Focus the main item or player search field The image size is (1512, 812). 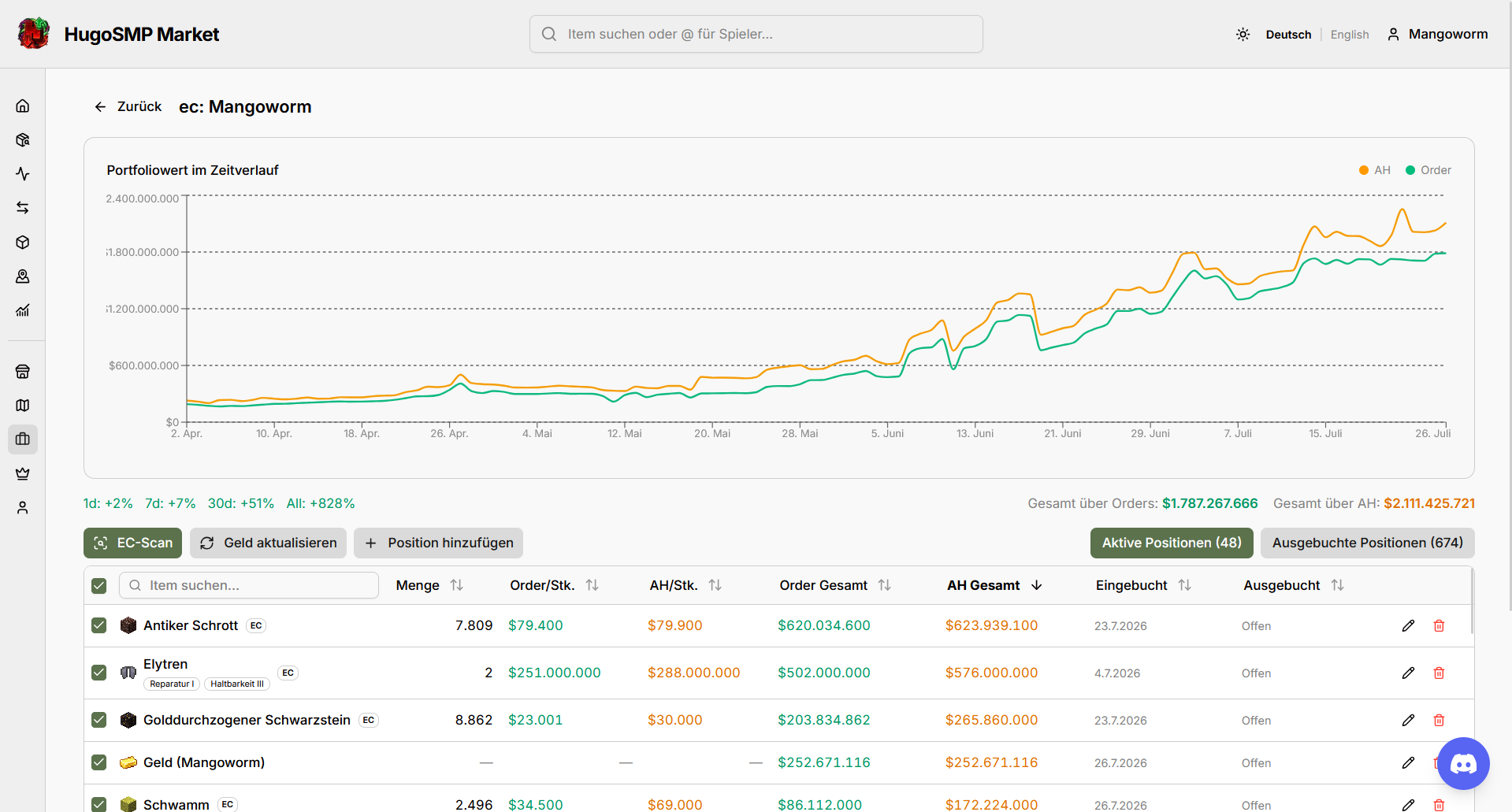click(756, 35)
